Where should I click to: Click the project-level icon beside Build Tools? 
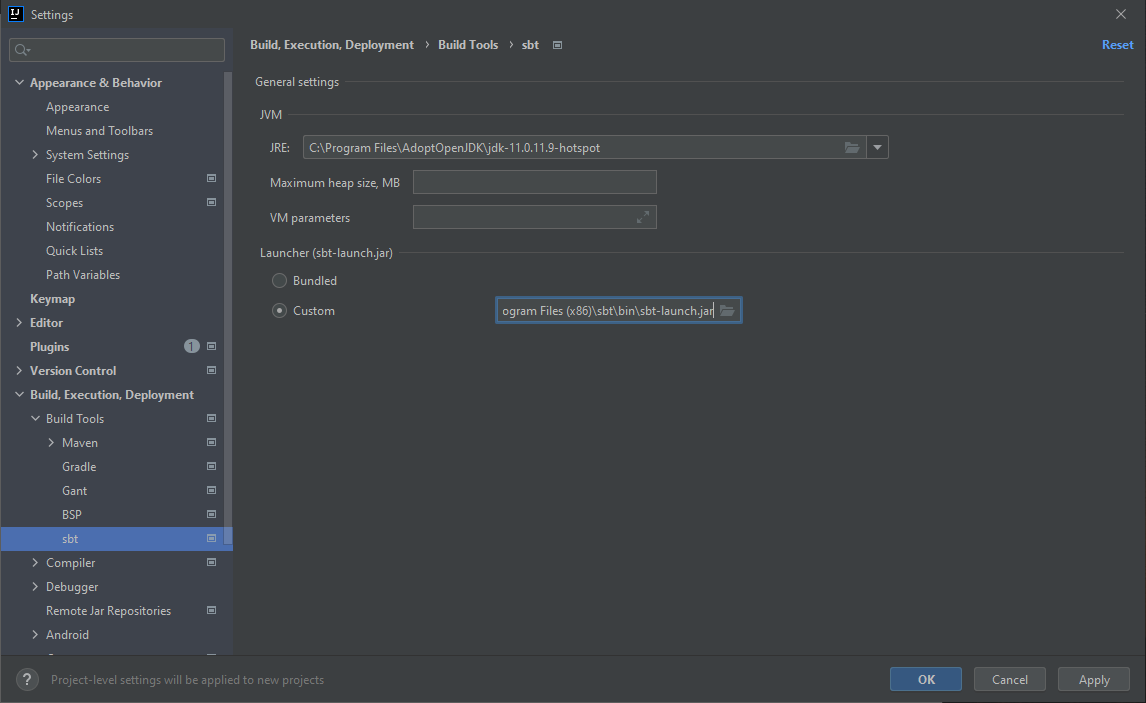211,419
